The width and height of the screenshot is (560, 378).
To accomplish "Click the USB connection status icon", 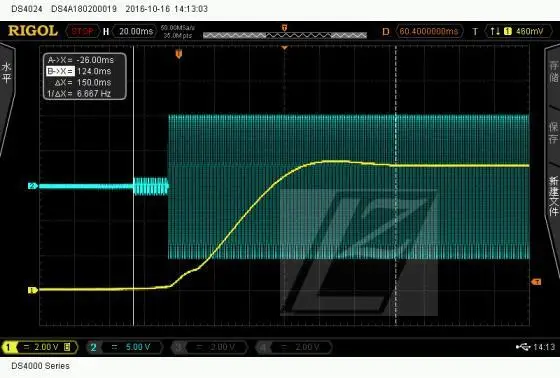I will tap(523, 347).
